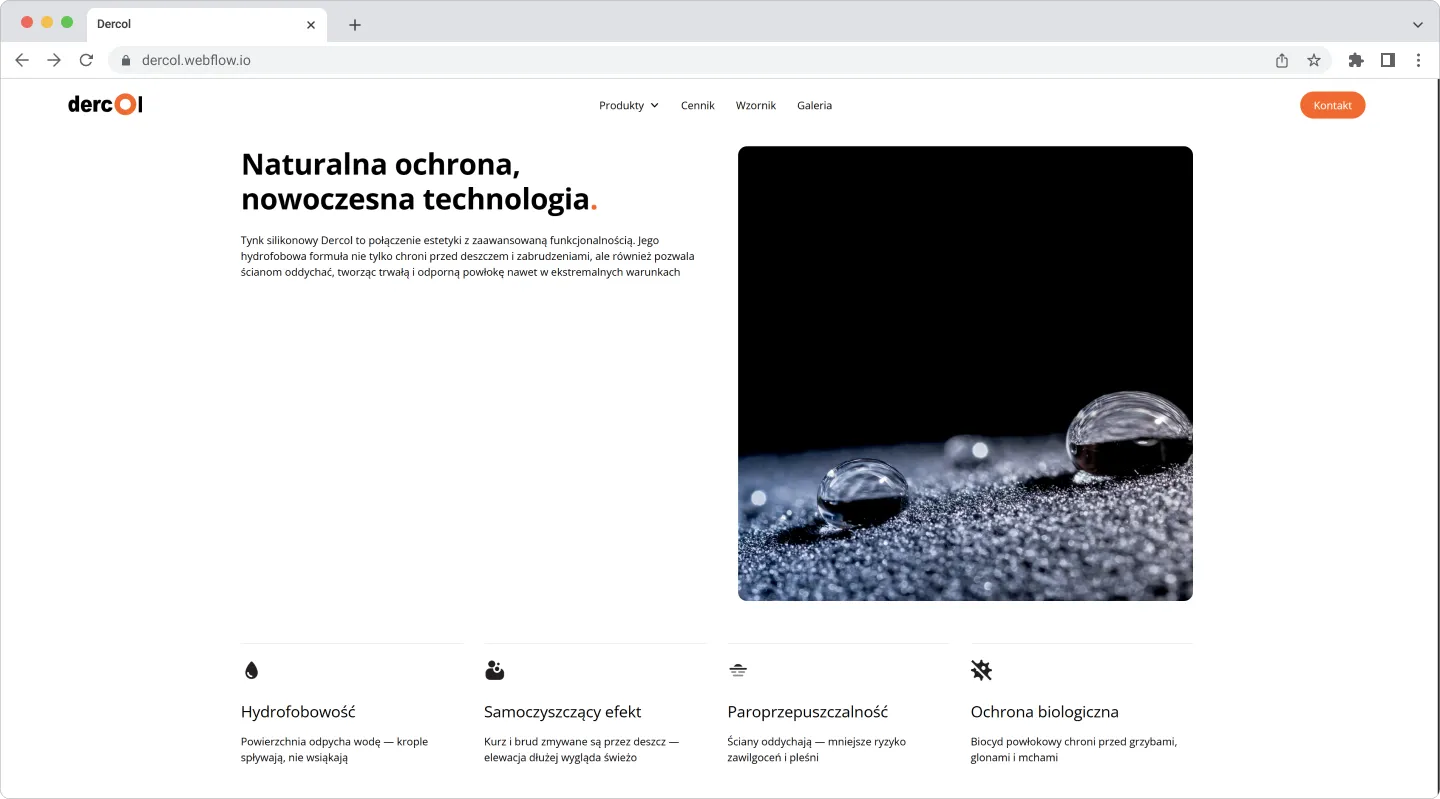Reload the page
This screenshot has height=799, width=1440.
[x=86, y=60]
